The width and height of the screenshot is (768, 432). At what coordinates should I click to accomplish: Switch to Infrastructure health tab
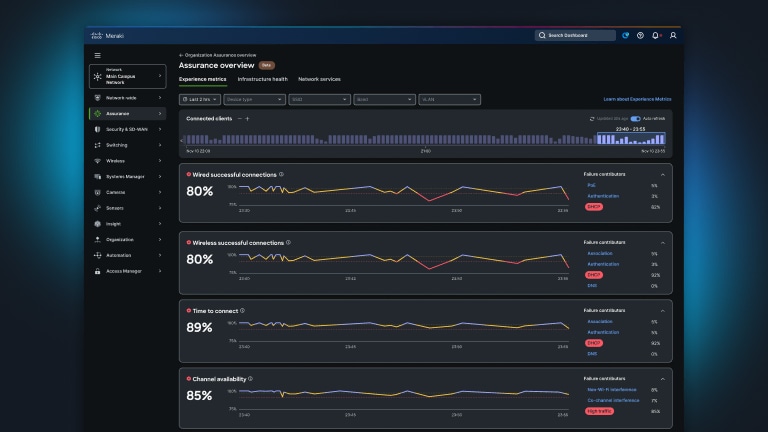point(263,79)
